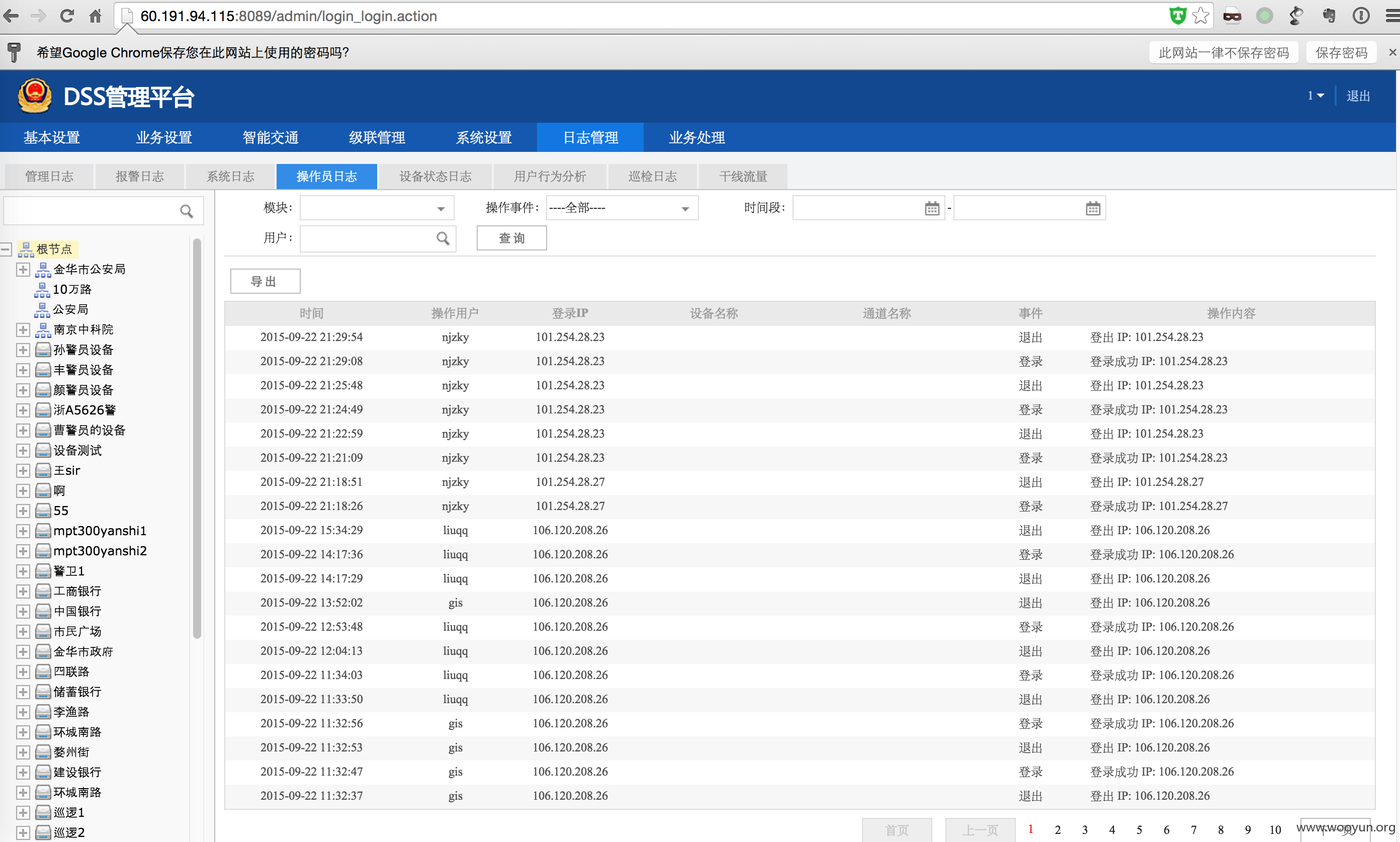Click the device tree vertical scrollbar
The width and height of the screenshot is (1400, 842).
[x=197, y=438]
